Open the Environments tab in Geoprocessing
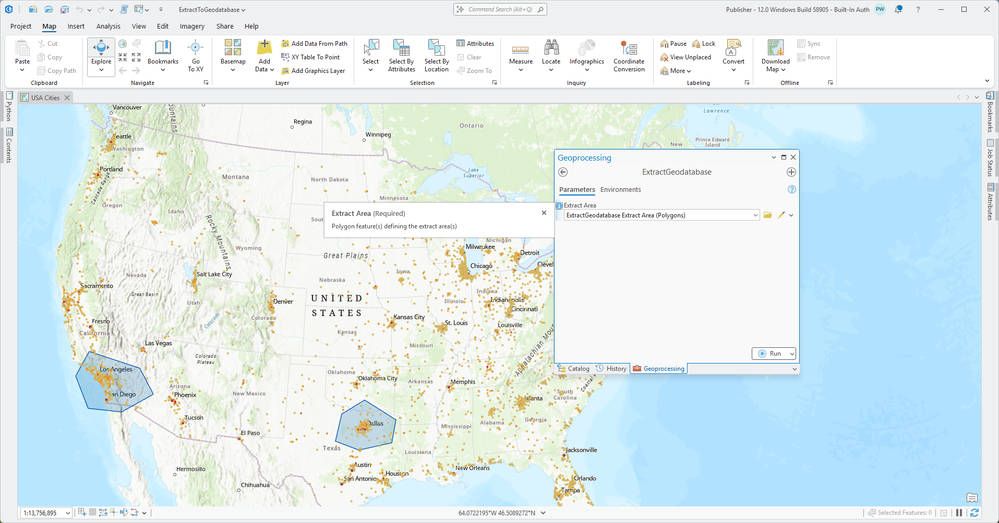Viewport: 999px width, 523px height. 621,189
